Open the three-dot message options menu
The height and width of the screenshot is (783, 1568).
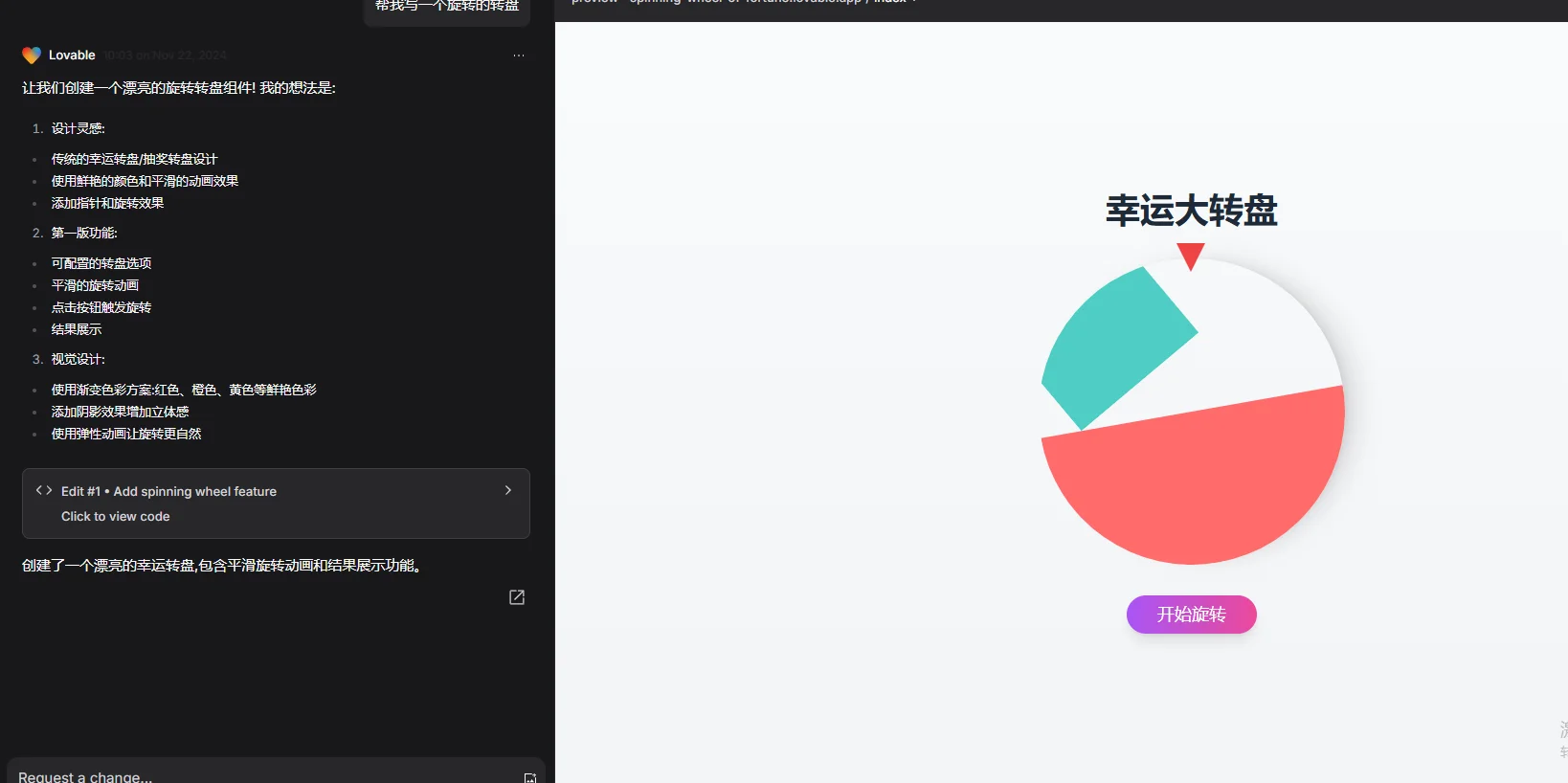519,56
